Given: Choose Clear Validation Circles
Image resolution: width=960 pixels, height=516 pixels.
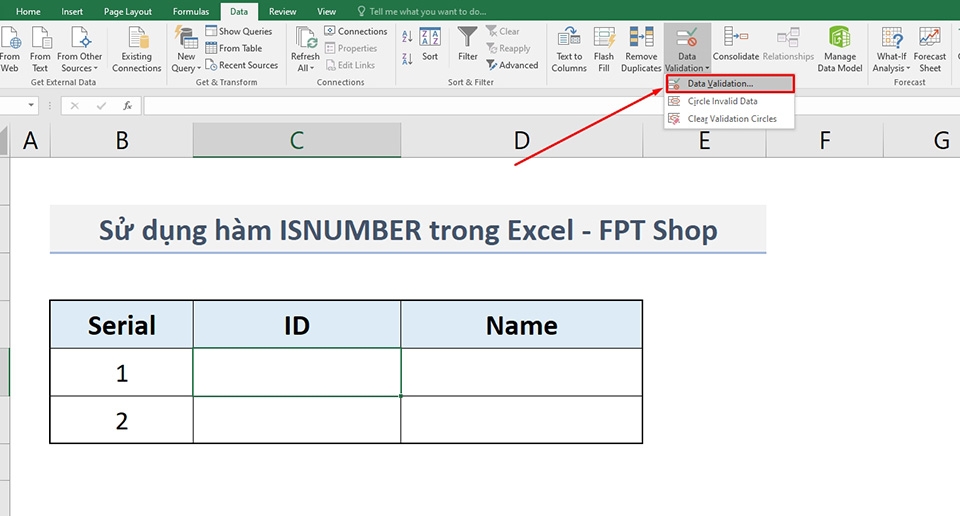Looking at the screenshot, I should pos(730,119).
